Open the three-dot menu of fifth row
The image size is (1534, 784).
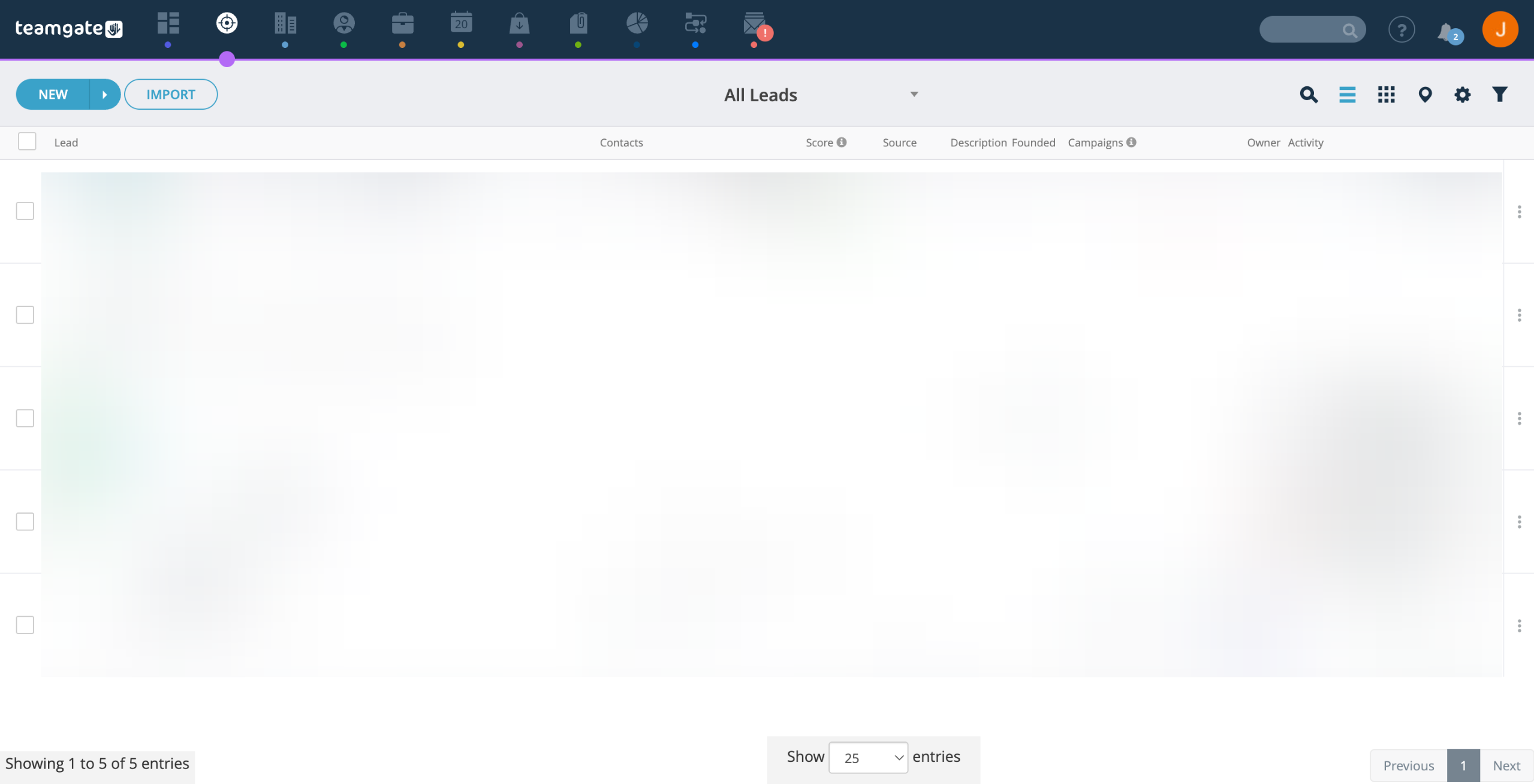coord(1519,626)
